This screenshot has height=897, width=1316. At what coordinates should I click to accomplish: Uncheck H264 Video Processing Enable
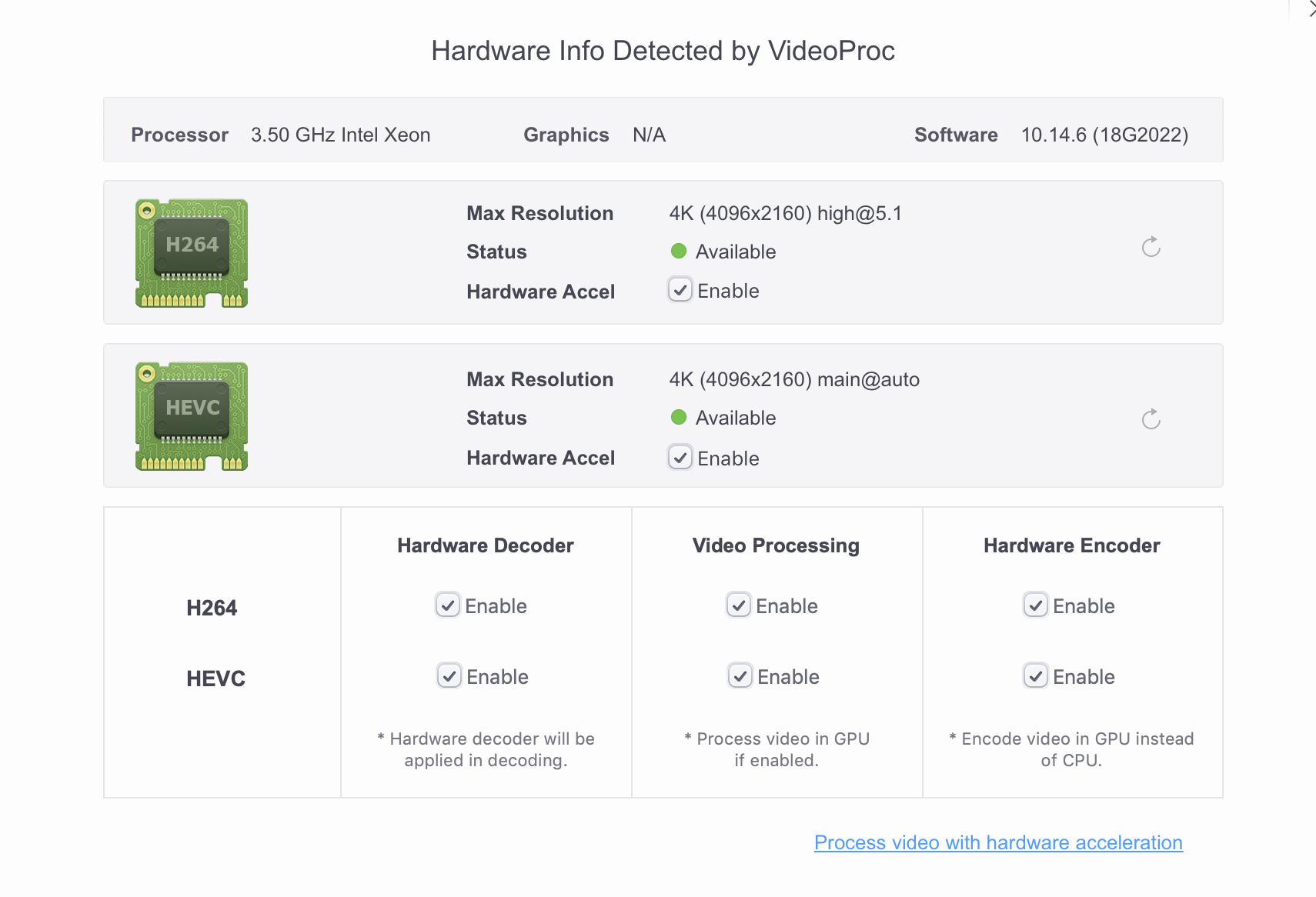tap(739, 605)
